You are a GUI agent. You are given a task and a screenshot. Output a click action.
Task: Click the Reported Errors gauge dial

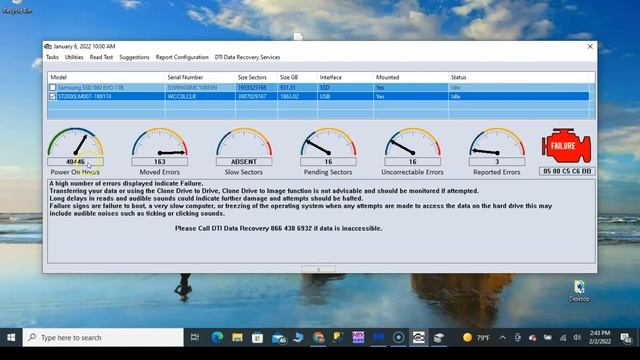point(497,142)
